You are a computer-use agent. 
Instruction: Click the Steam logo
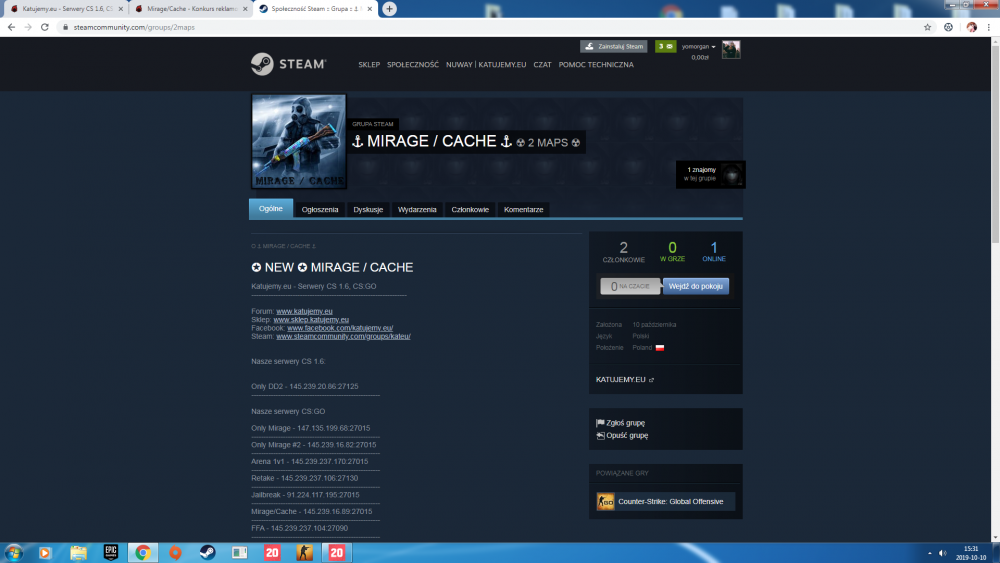click(288, 64)
